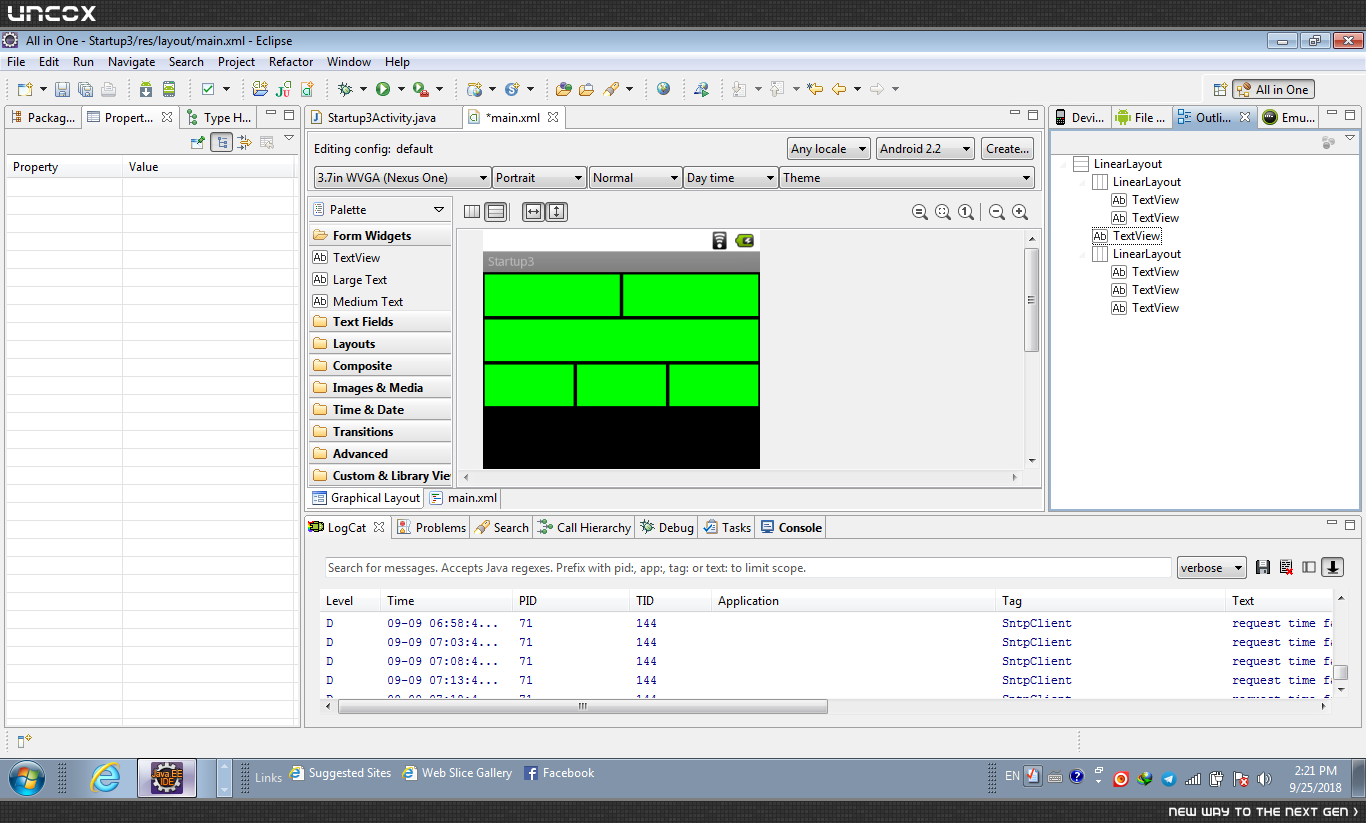Open the Portrait orientation dropdown
This screenshot has height=823, width=1366.
540,178
